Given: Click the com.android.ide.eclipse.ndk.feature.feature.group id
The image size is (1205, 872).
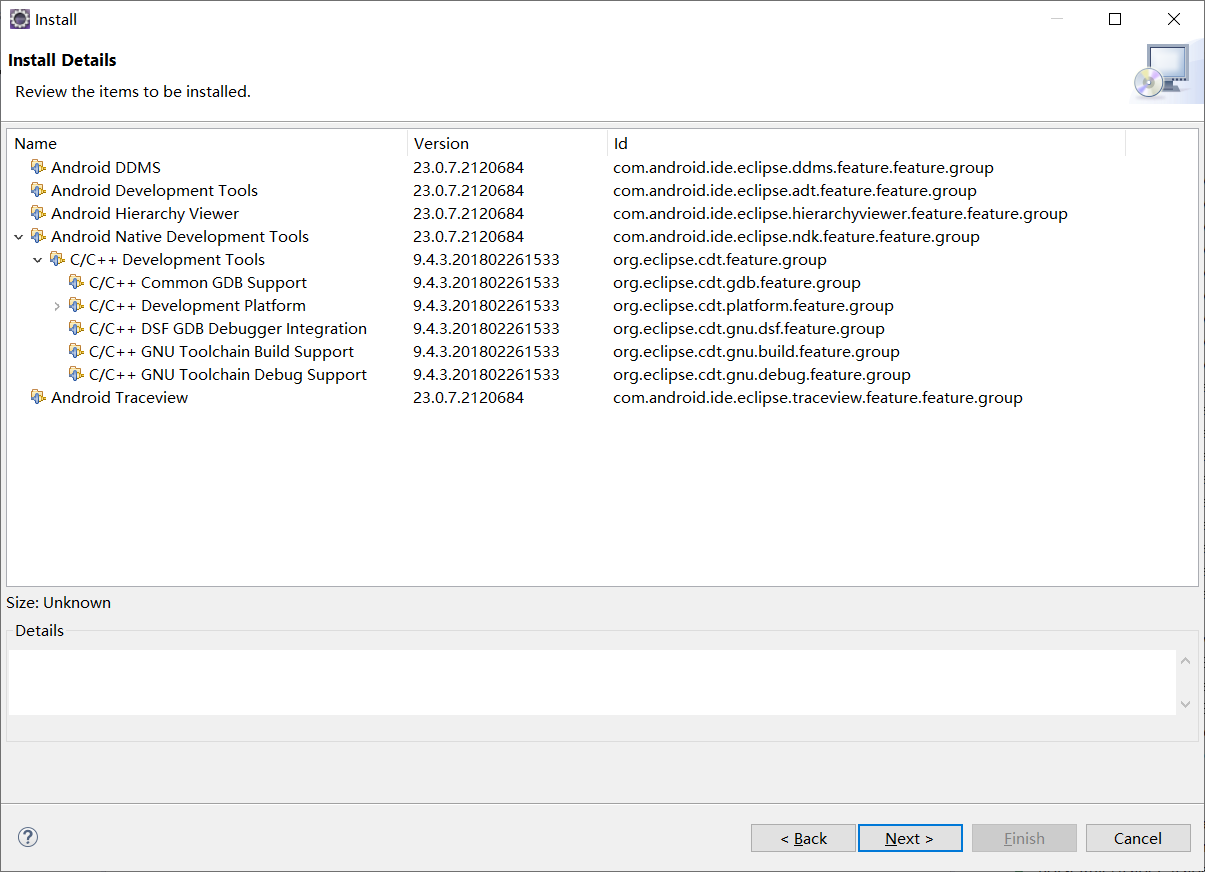Looking at the screenshot, I should (x=796, y=236).
